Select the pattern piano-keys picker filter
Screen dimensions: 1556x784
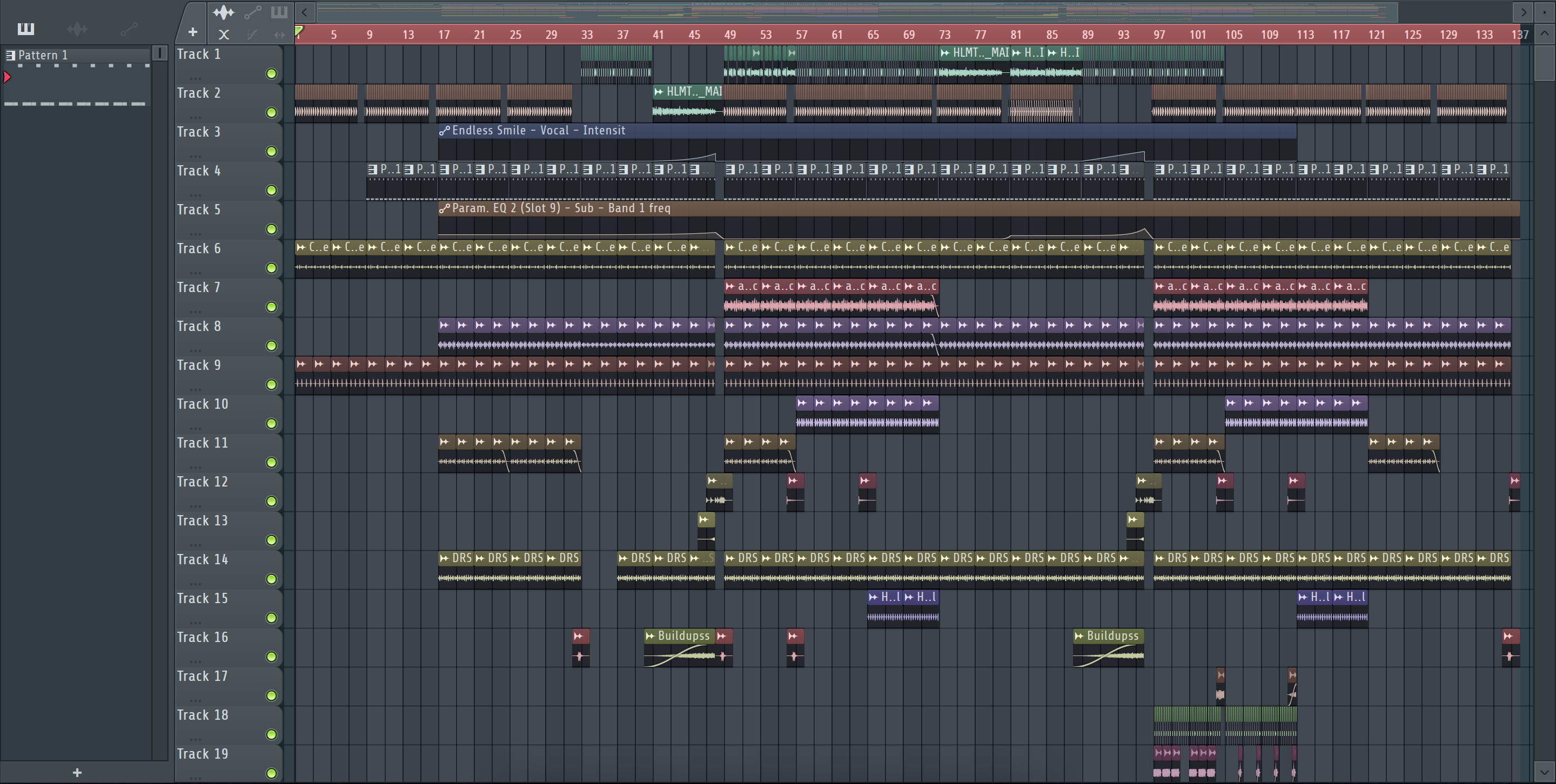coord(25,29)
